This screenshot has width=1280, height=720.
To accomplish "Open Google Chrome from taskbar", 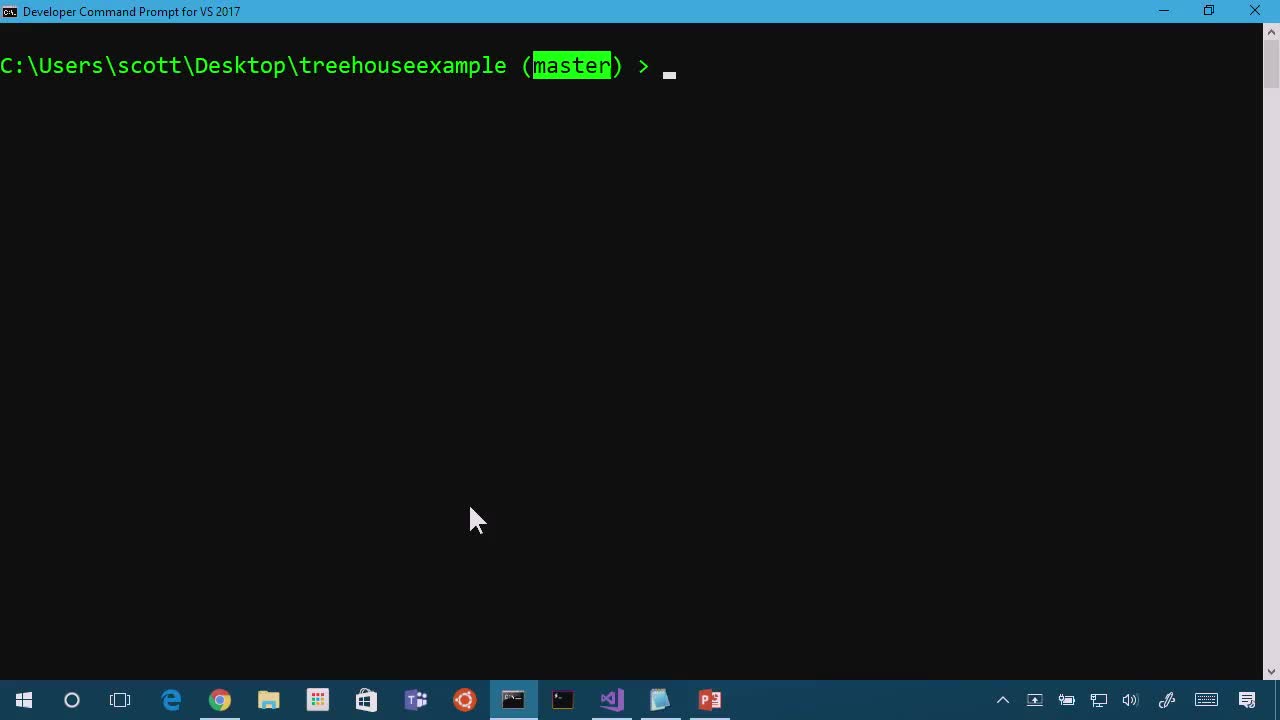I will click(x=220, y=700).
